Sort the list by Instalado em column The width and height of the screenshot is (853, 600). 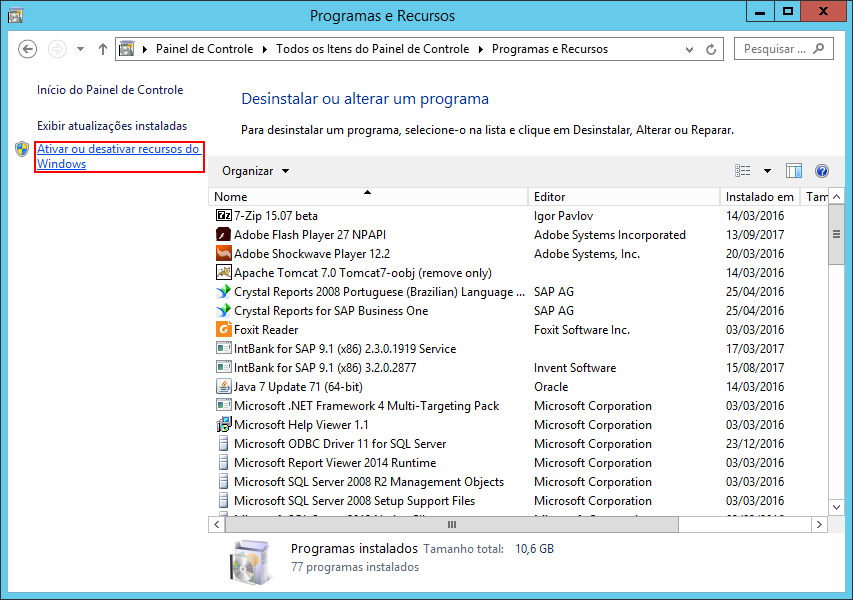(759, 196)
